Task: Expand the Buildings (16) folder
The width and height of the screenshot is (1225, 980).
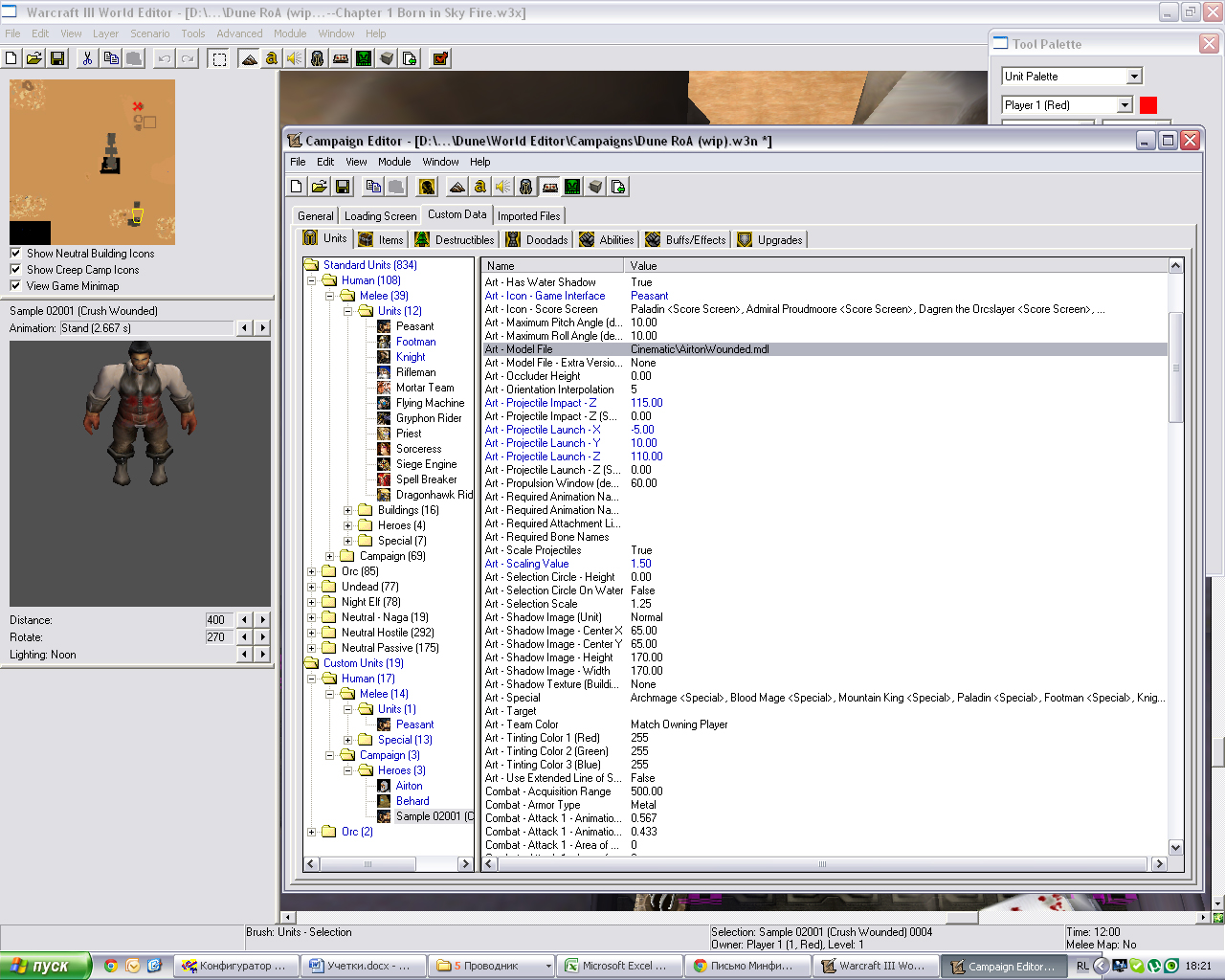Action: click(348, 510)
